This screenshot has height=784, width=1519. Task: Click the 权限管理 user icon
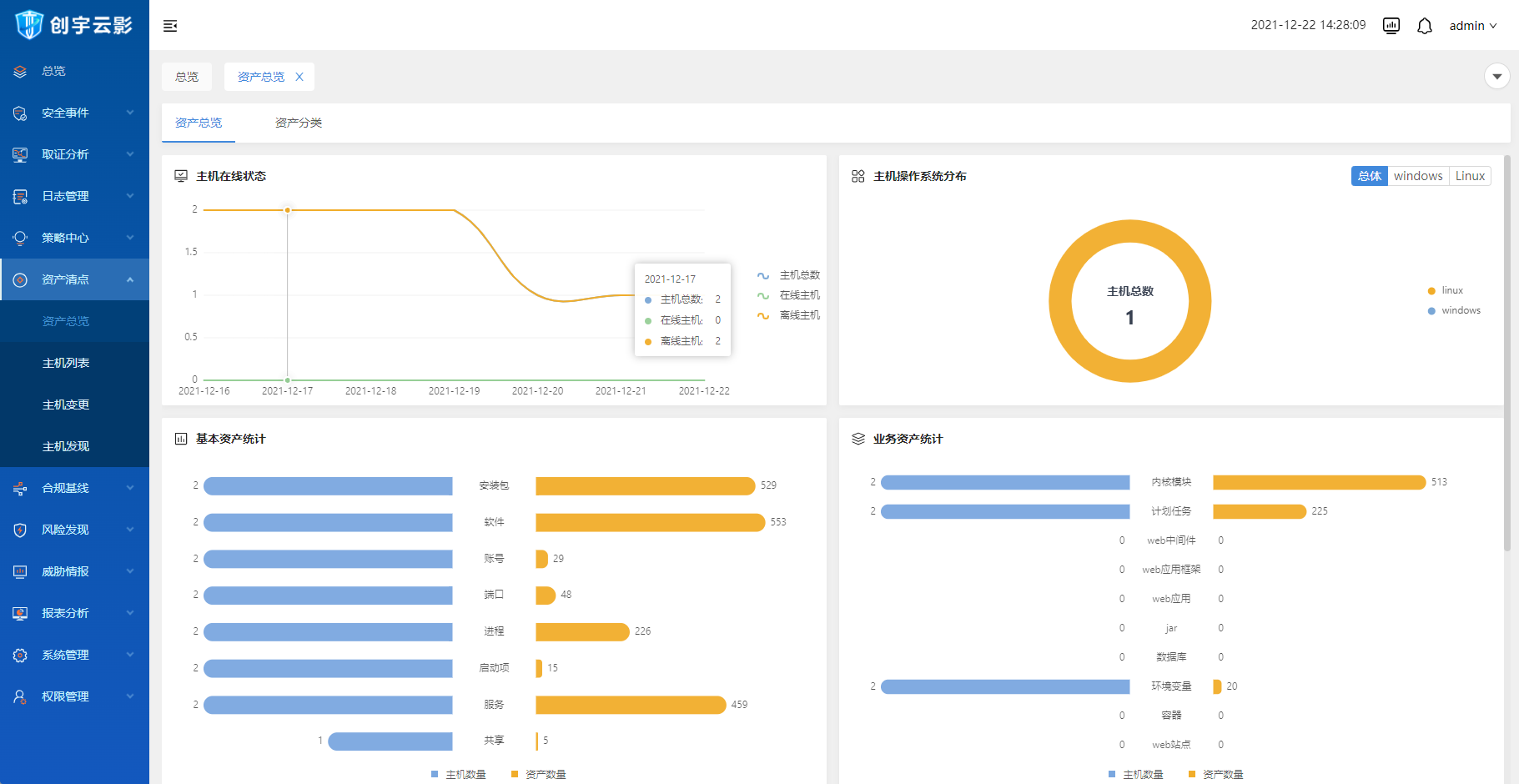point(20,697)
